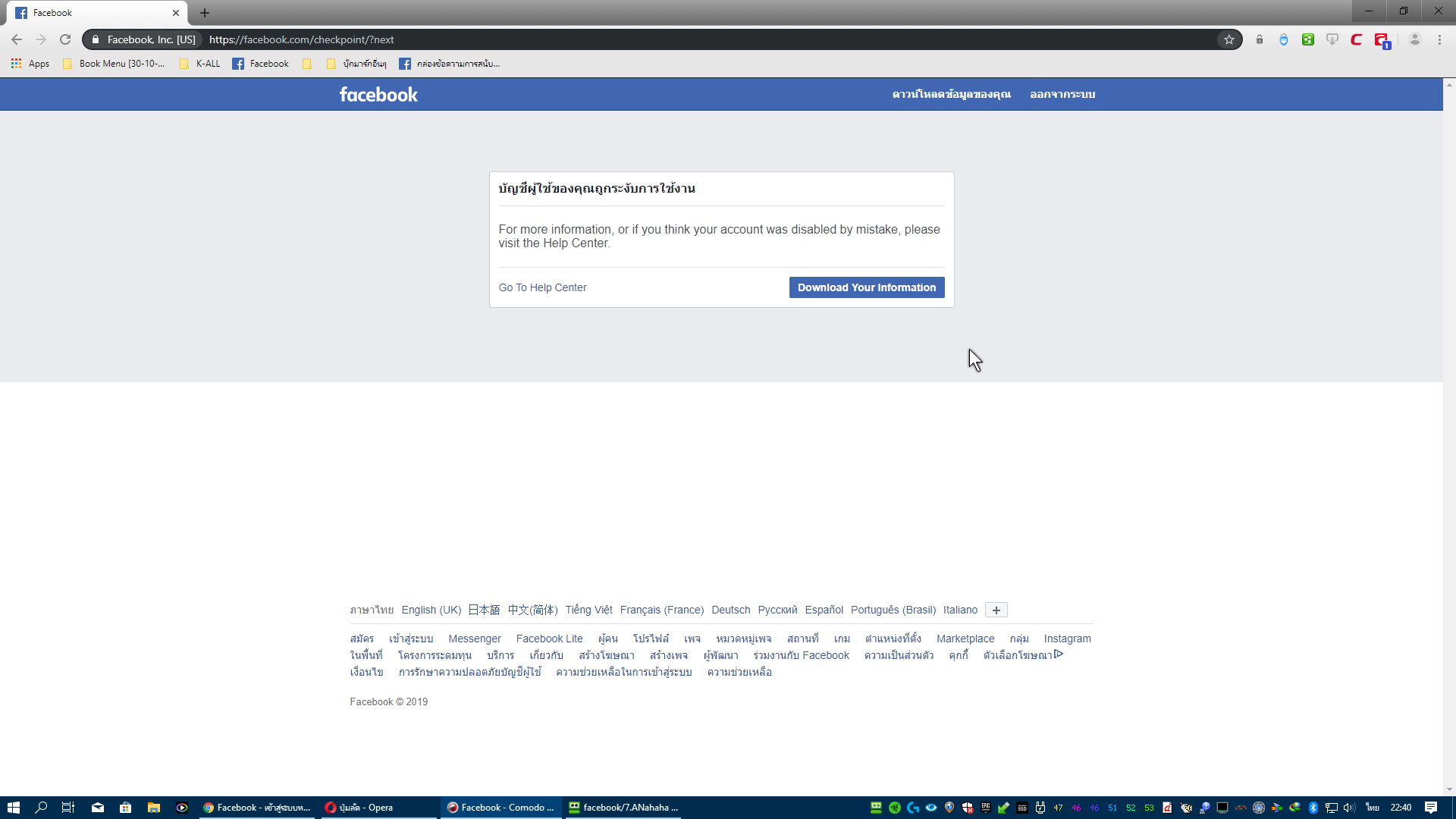Open the gray download extension icon

(x=1332, y=39)
